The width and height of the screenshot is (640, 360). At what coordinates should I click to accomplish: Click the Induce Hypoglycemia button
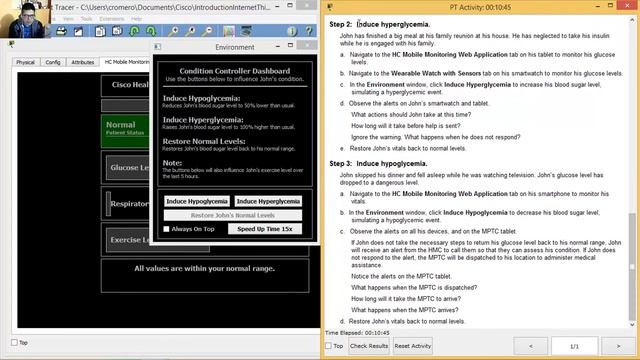coord(197,201)
